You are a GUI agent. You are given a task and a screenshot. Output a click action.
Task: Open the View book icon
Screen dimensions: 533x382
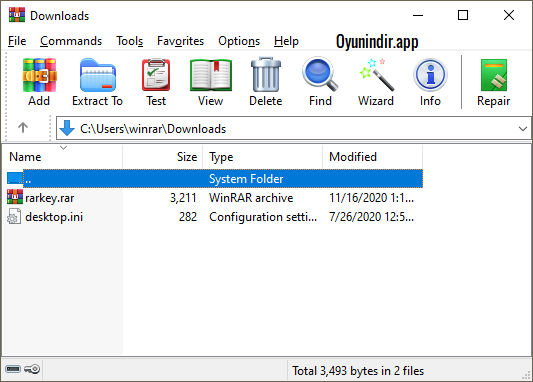coord(211,75)
